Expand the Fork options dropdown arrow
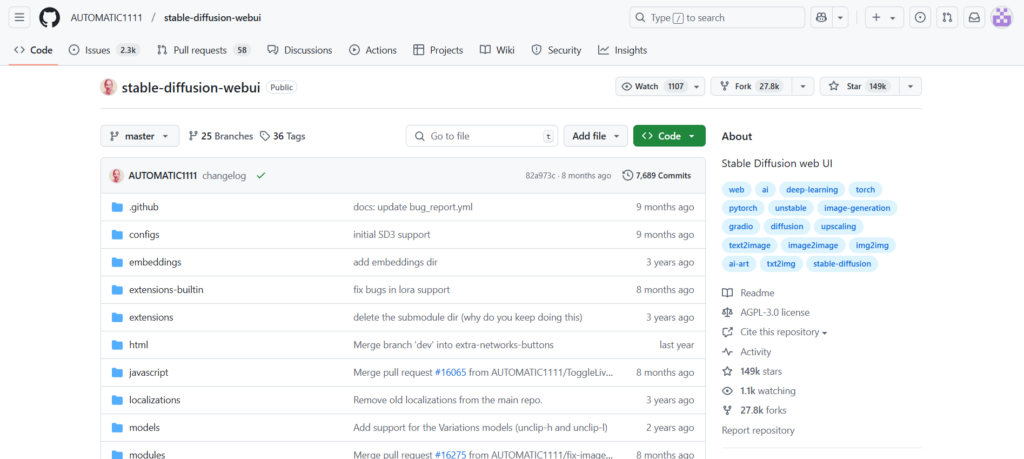This screenshot has width=1024, height=459. click(803, 86)
